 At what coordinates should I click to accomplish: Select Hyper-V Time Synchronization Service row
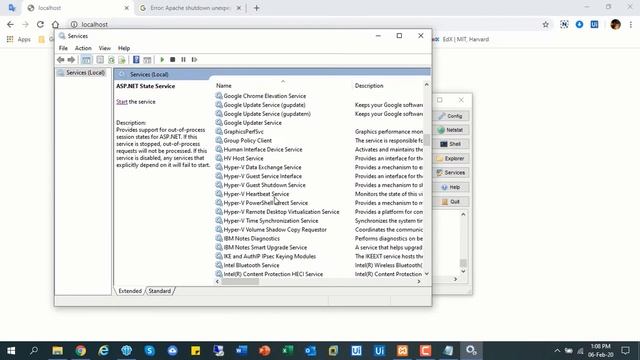click(271, 221)
